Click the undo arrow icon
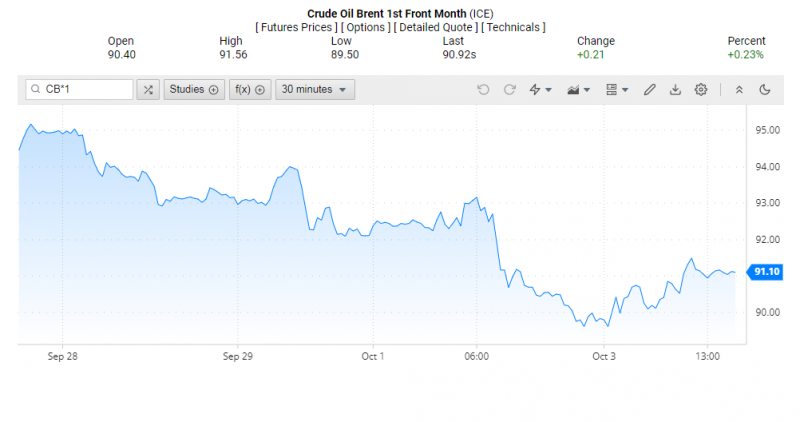The image size is (800, 422). 484,90
